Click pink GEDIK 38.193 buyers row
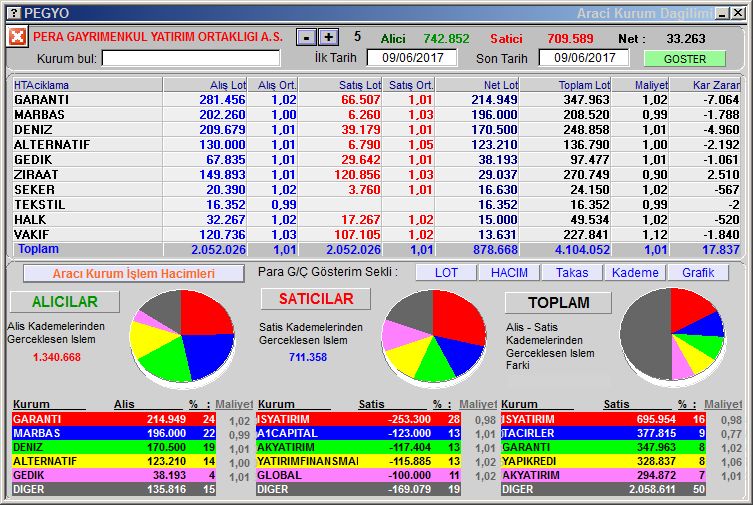This screenshot has width=753, height=505. click(114, 475)
